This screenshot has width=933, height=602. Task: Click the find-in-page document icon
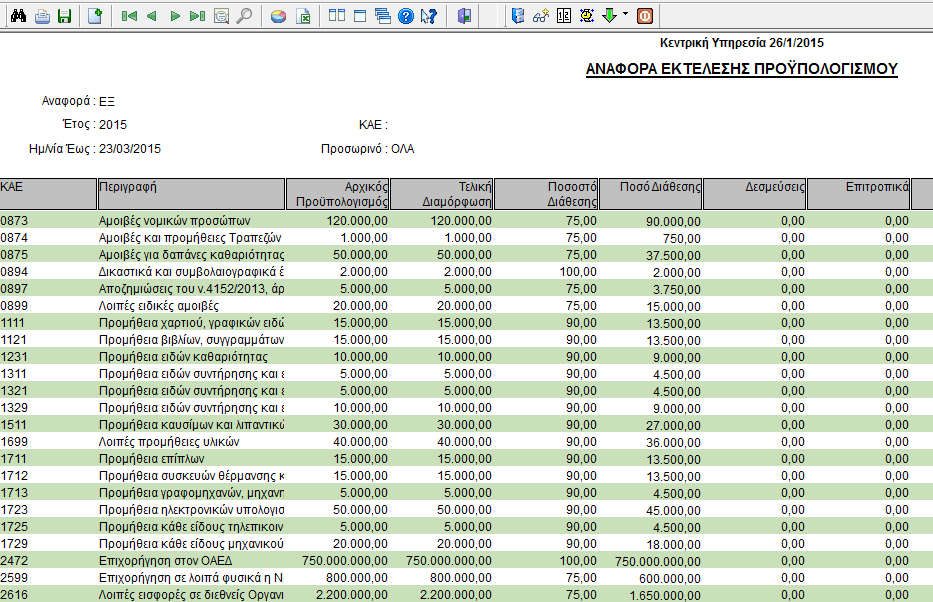pos(221,16)
